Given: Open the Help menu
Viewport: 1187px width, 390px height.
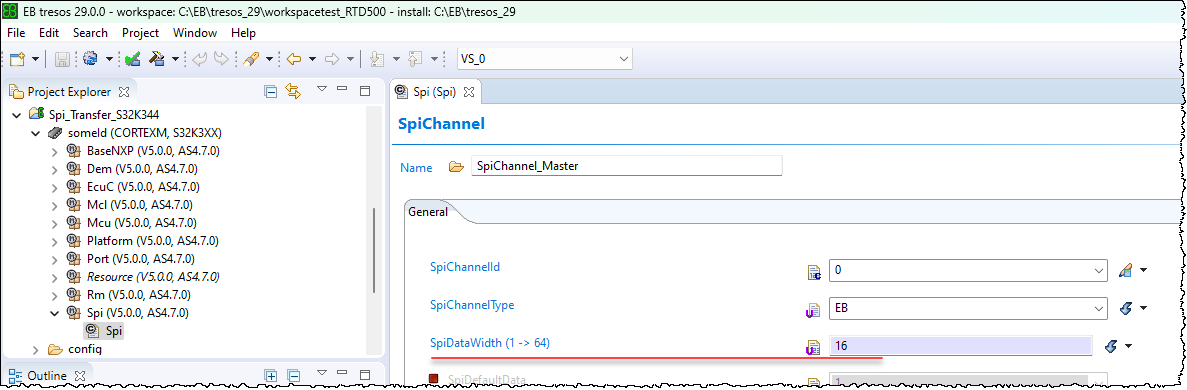Looking at the screenshot, I should [243, 33].
